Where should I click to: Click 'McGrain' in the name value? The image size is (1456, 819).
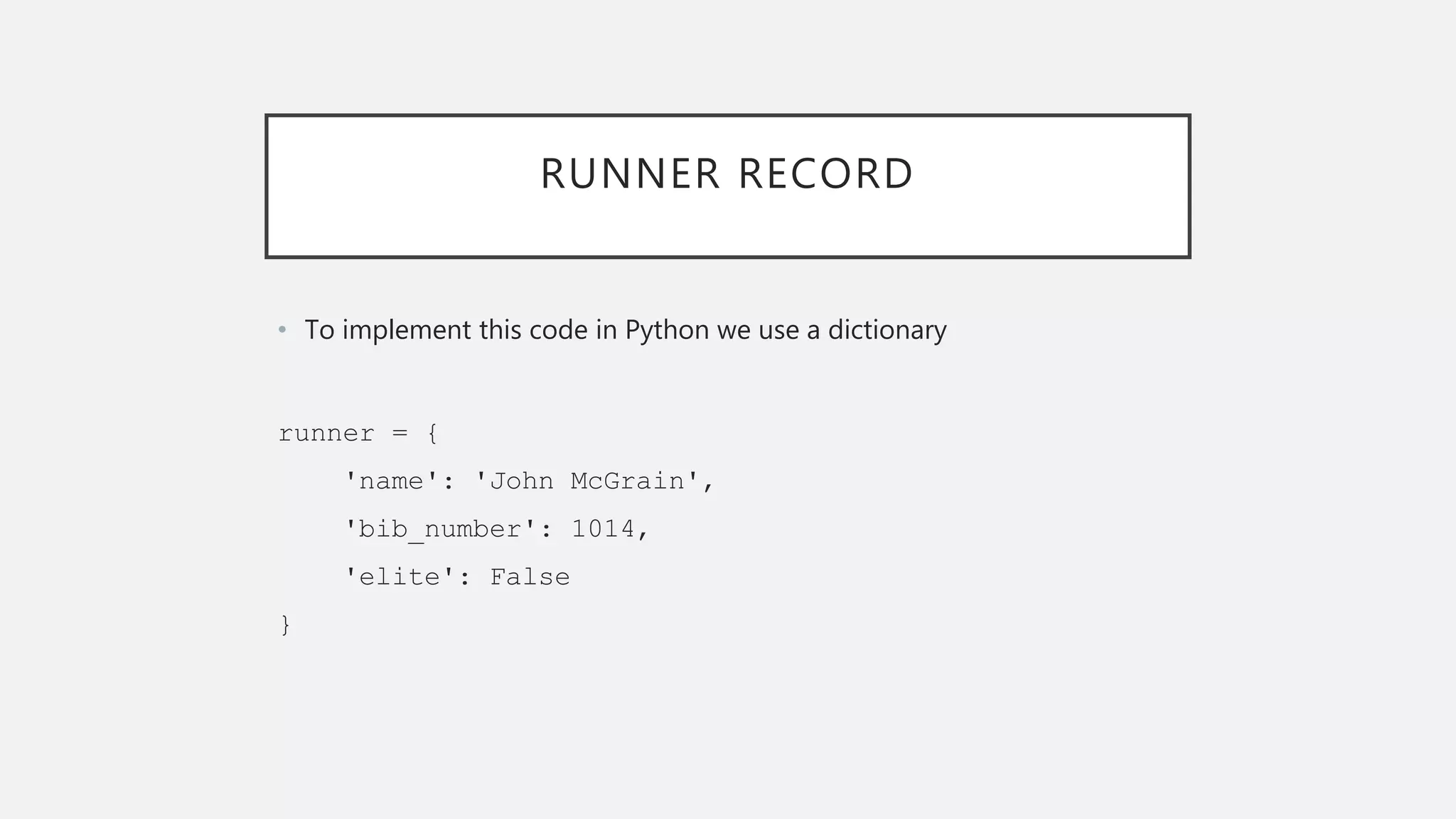pos(627,481)
